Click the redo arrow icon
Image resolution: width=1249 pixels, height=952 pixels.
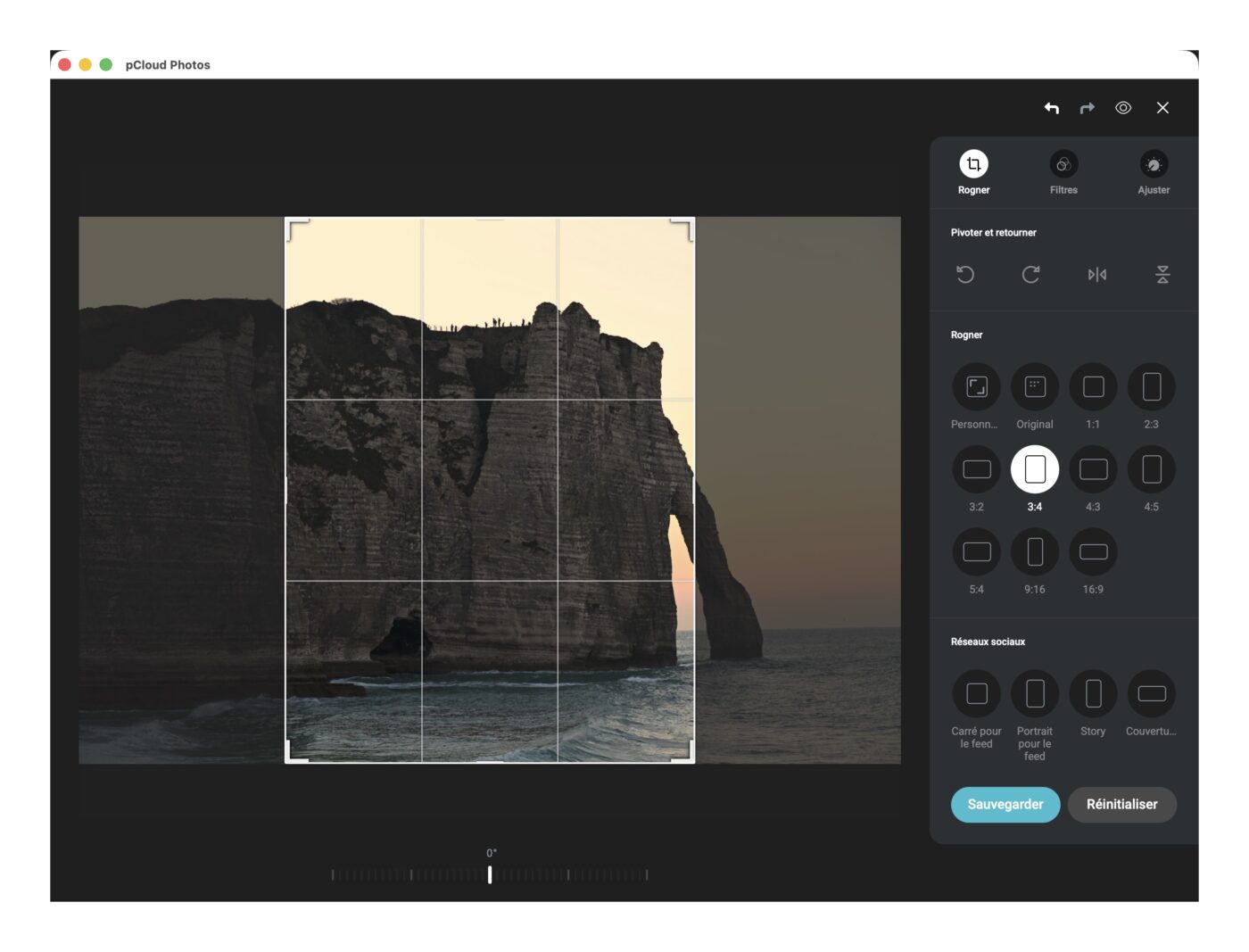1087,108
